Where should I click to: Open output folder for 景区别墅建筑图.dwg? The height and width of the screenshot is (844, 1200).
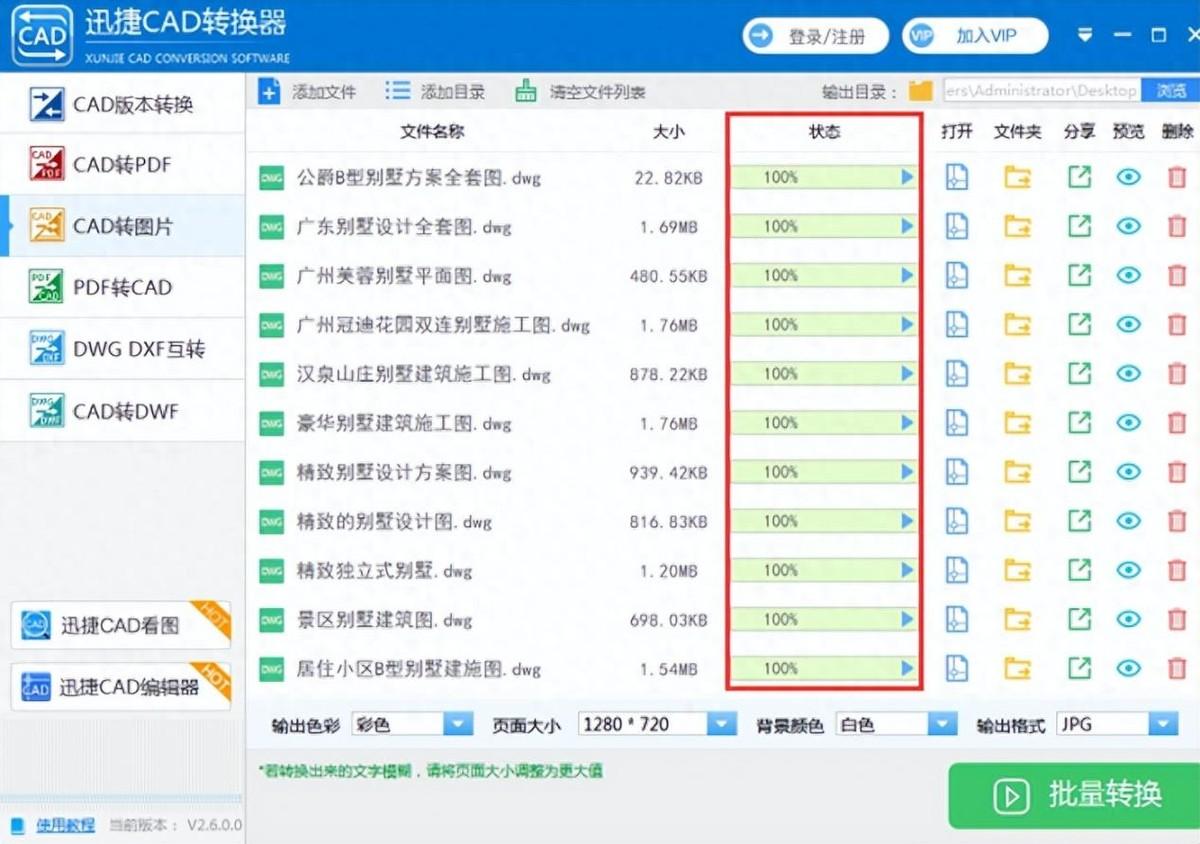[1018, 619]
